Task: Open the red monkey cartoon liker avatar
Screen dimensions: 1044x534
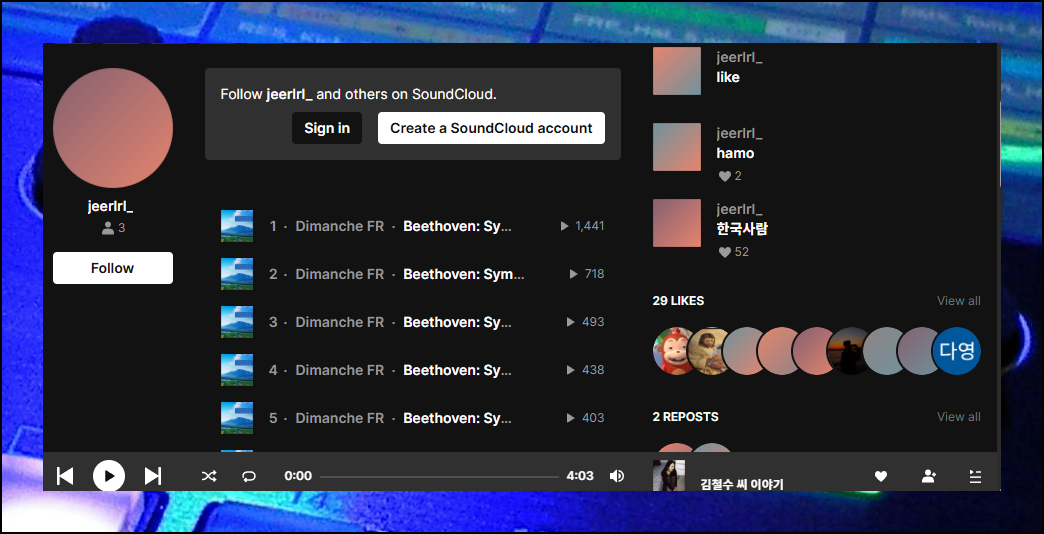Action: pyautogui.click(x=672, y=351)
